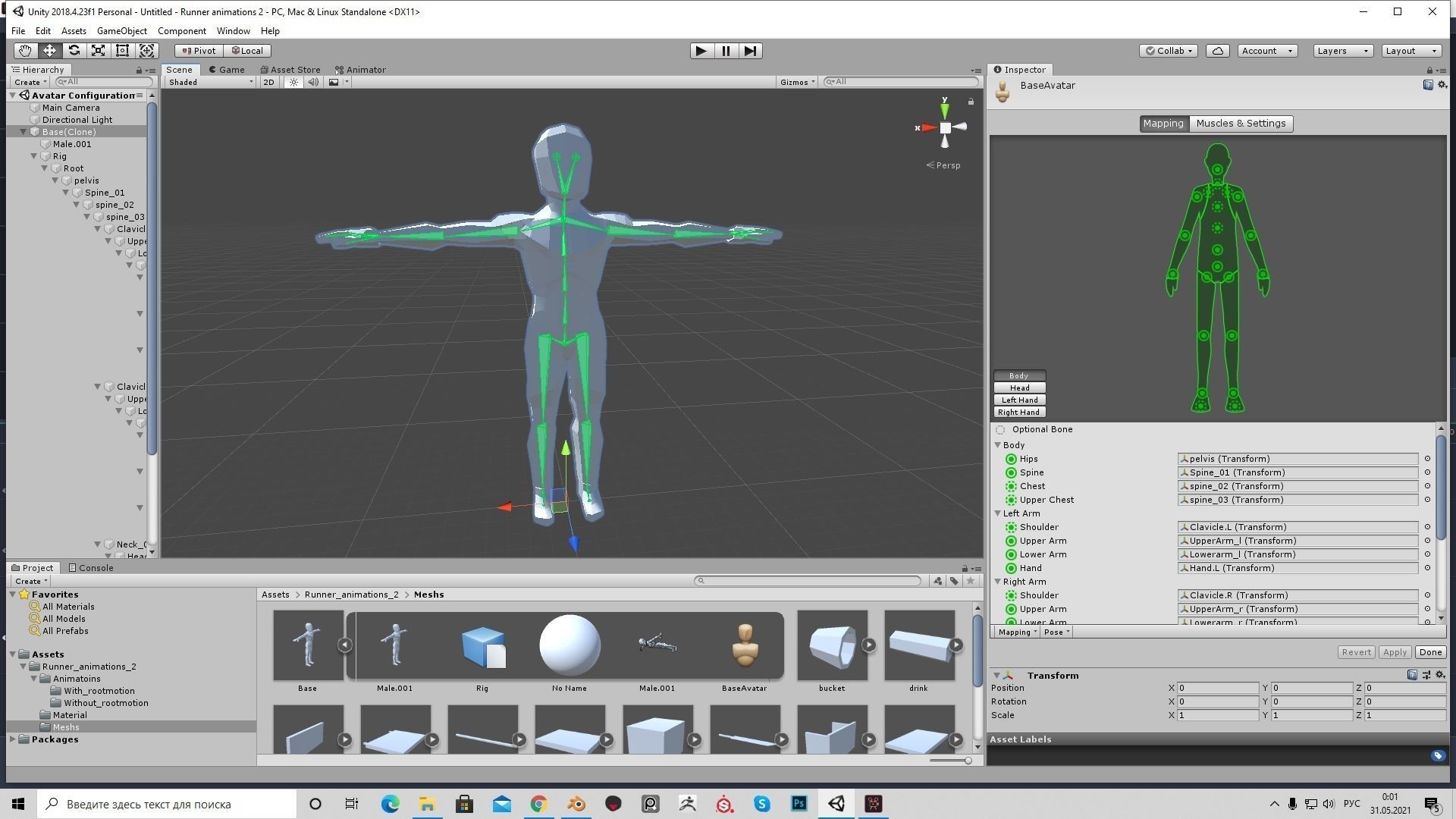The height and width of the screenshot is (819, 1456).
Task: Show the Head bone mapping view
Action: [x=1019, y=388]
